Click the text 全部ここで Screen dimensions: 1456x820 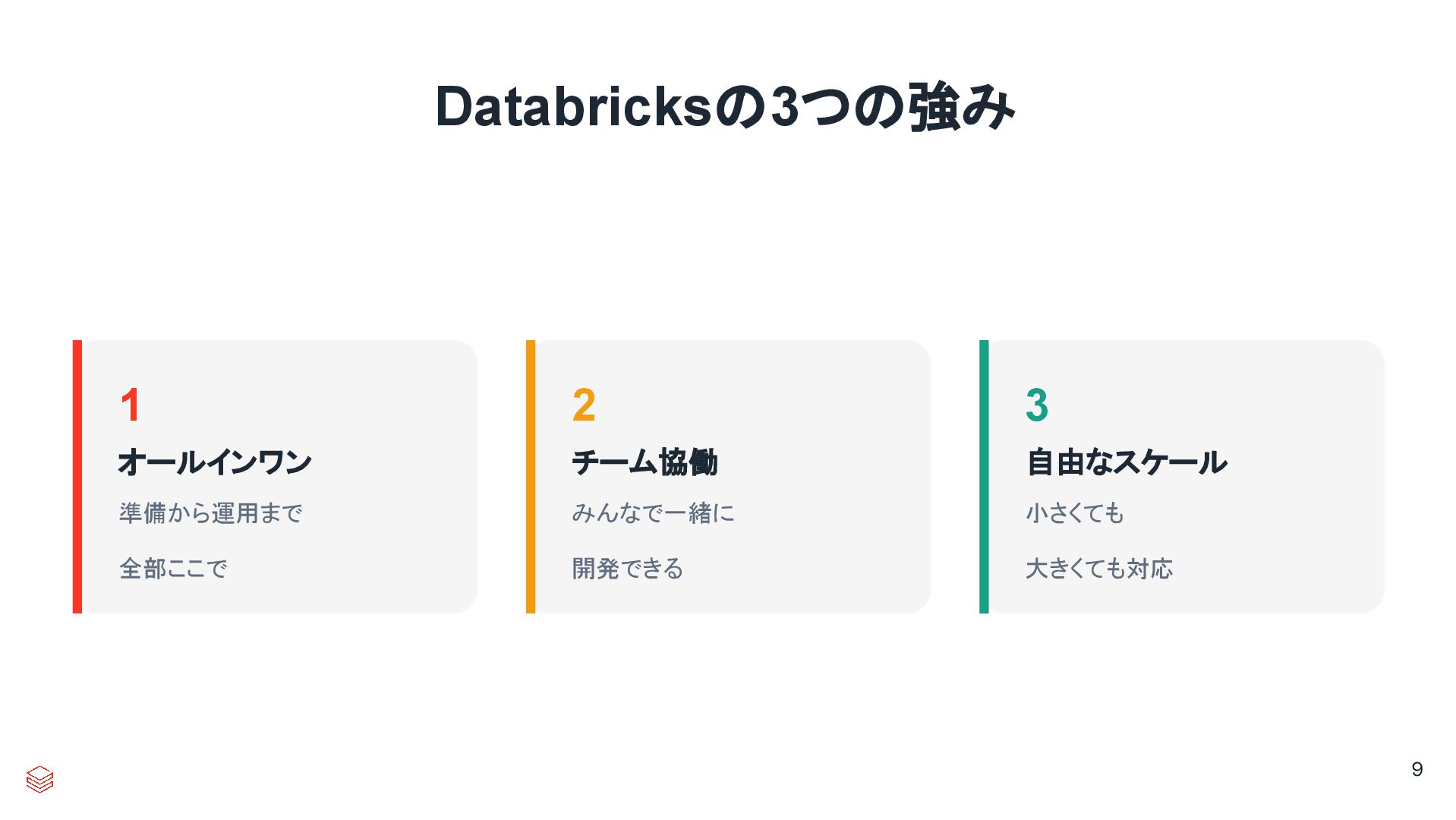tap(173, 569)
